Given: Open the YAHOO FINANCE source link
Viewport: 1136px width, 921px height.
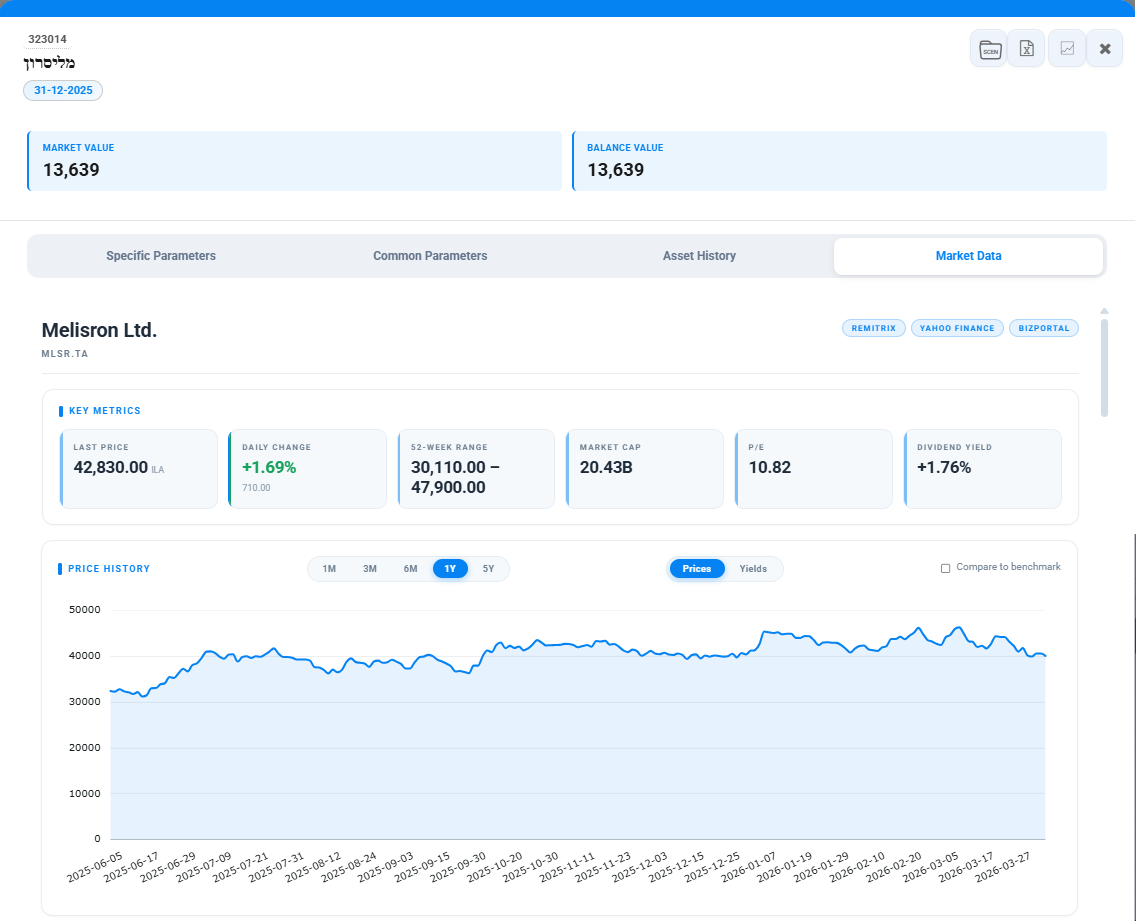Looking at the screenshot, I should (x=957, y=328).
